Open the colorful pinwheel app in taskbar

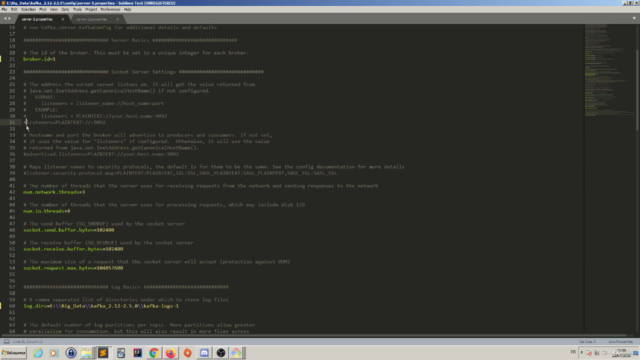pyautogui.click(x=237, y=353)
